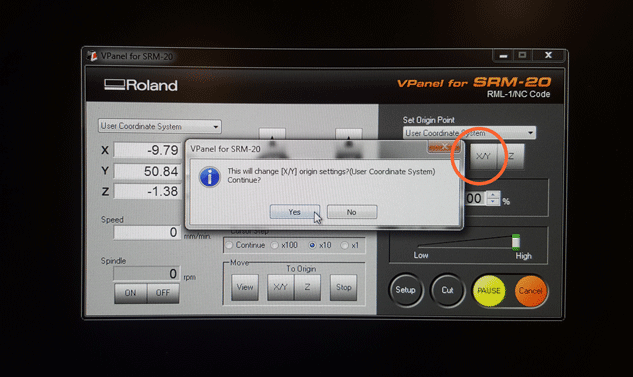Move to Z origin in Move section
The height and width of the screenshot is (377, 633).
coord(308,287)
